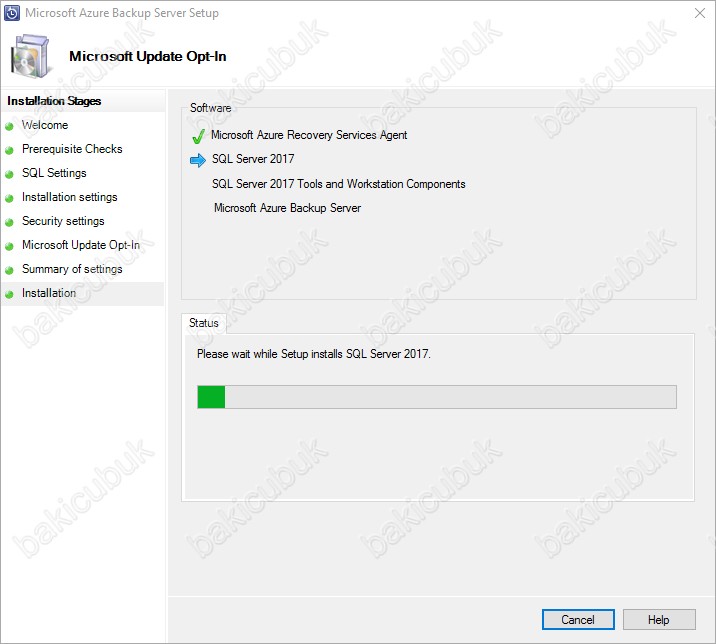Click green dot beside Installation stage
This screenshot has width=716, height=644.
tap(9, 295)
